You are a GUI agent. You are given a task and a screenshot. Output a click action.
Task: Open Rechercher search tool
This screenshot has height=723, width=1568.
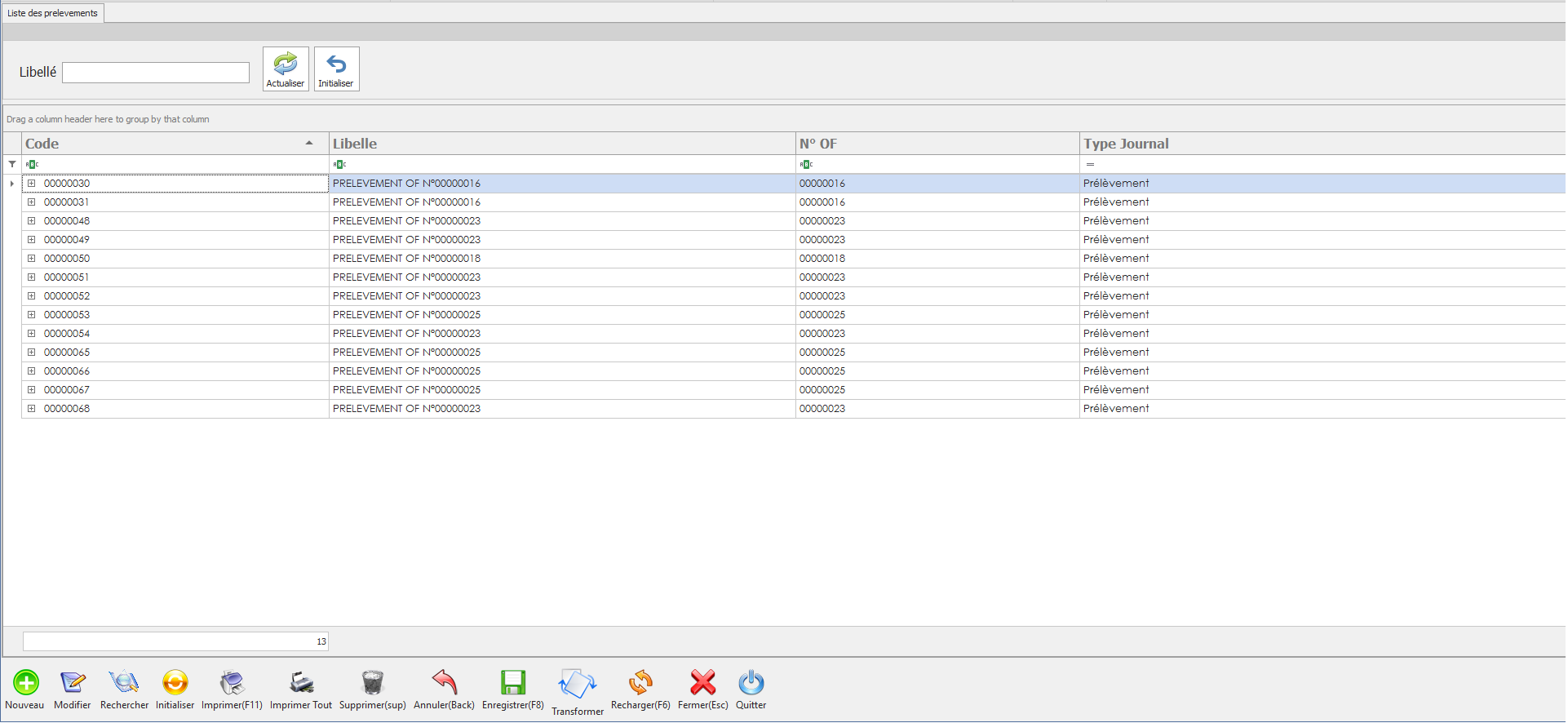pos(124,683)
